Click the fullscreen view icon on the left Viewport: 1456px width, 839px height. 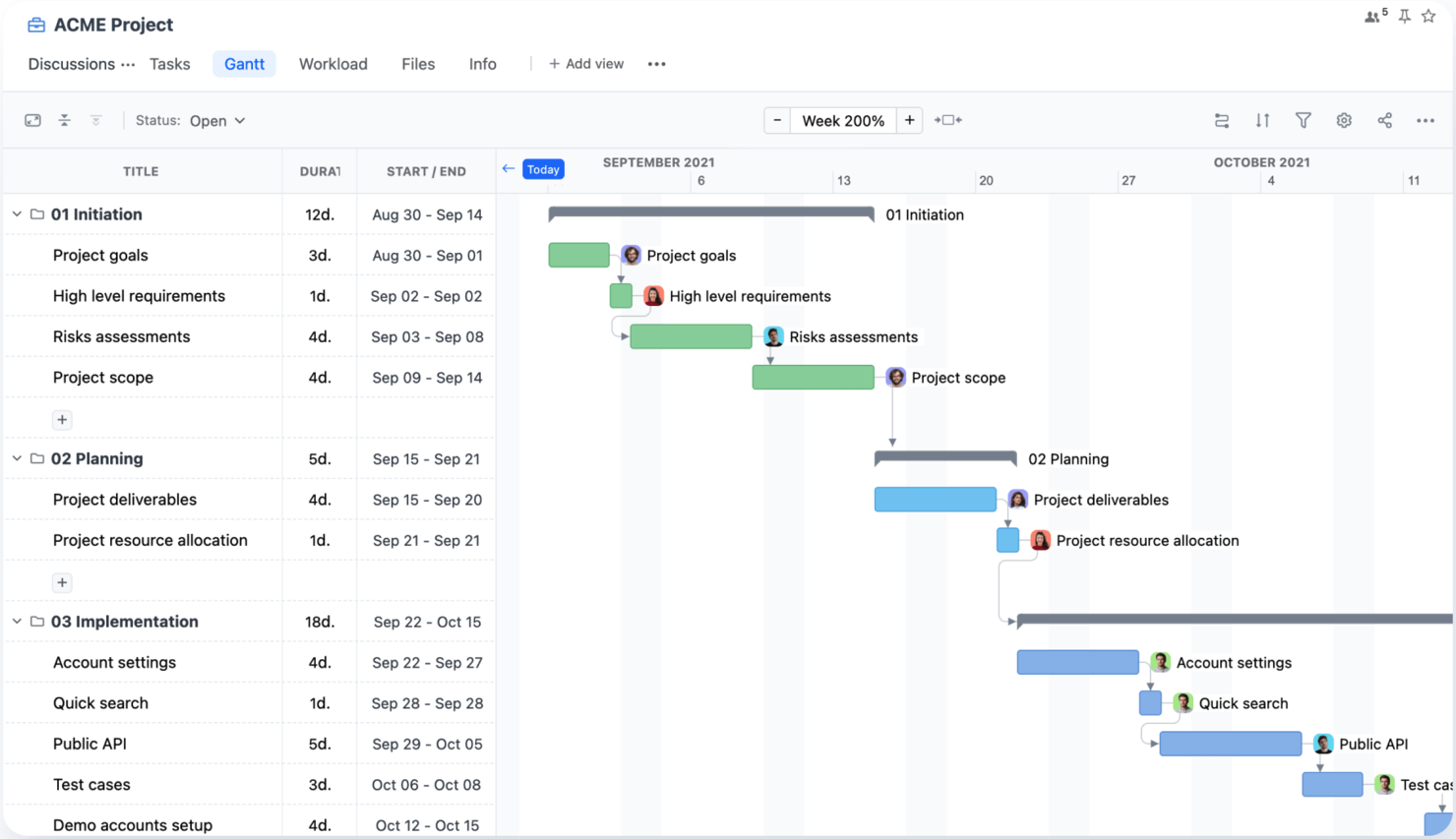[32, 119]
